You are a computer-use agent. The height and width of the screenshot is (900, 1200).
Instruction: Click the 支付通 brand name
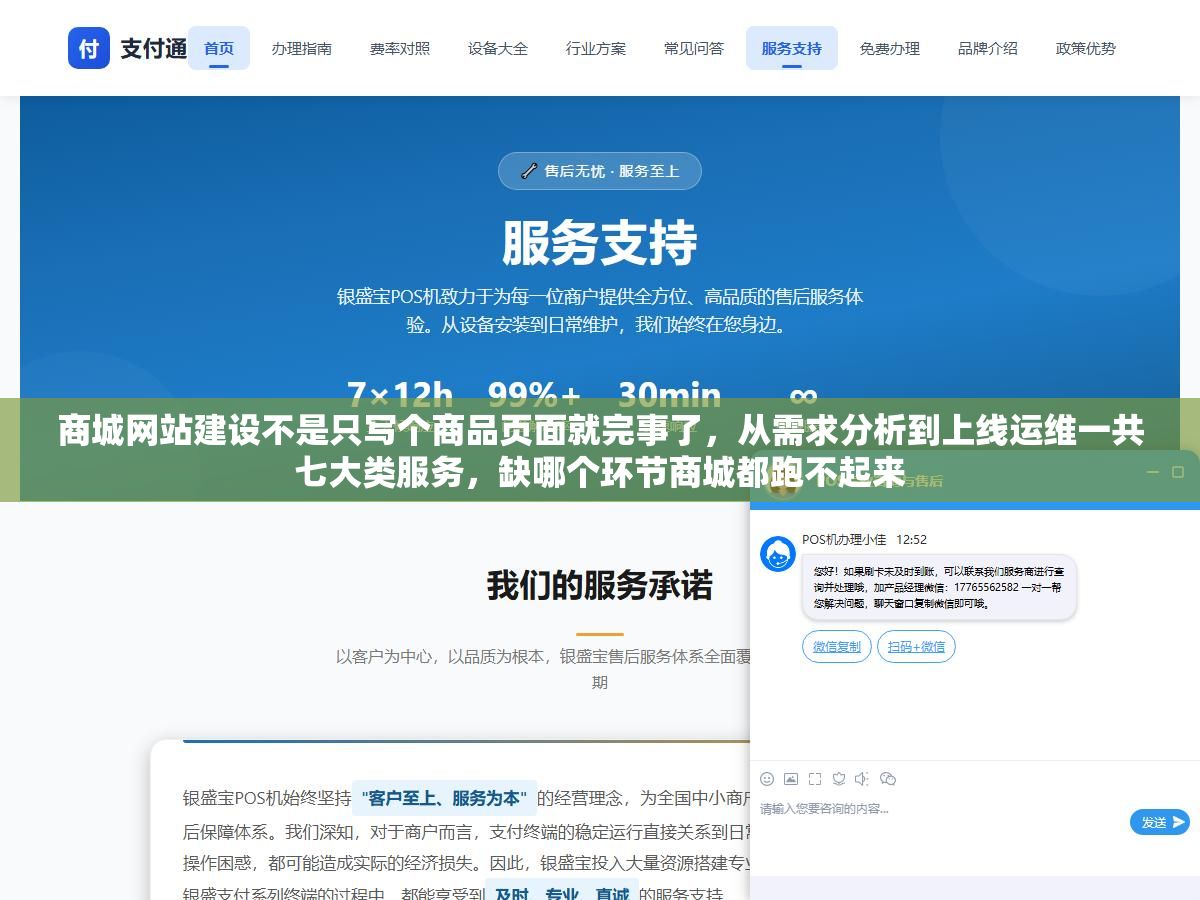click(154, 48)
